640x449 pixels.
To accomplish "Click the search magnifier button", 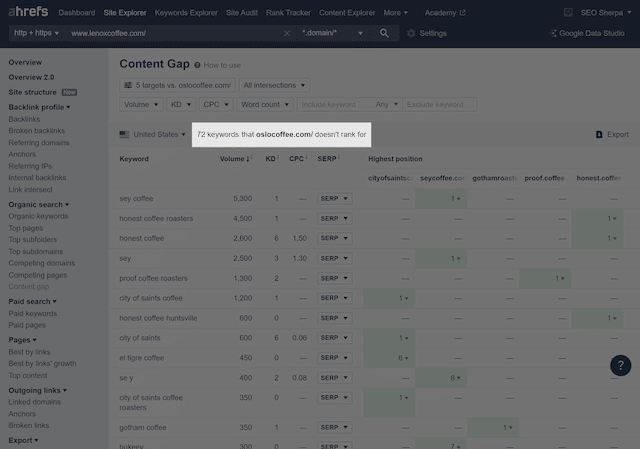I will pos(385,33).
